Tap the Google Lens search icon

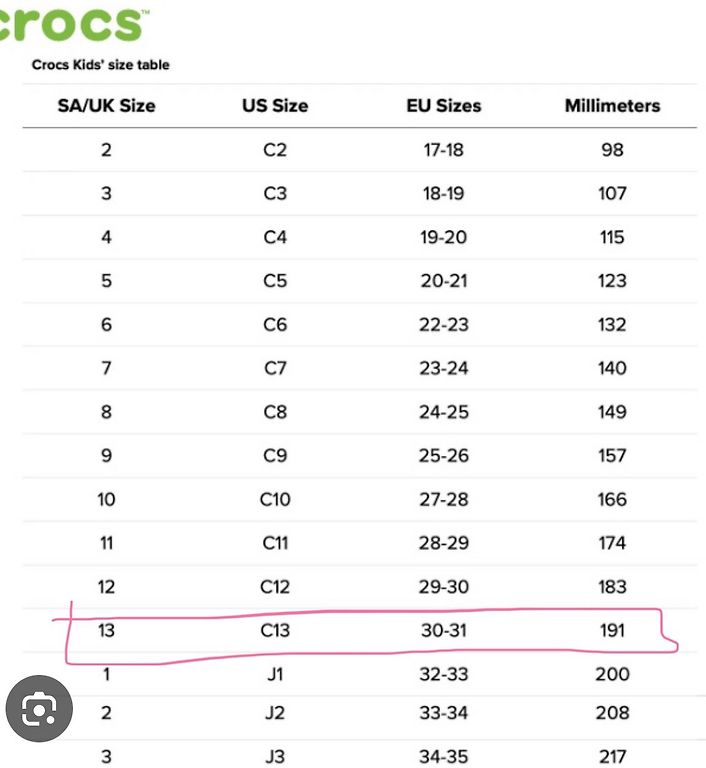click(x=39, y=708)
